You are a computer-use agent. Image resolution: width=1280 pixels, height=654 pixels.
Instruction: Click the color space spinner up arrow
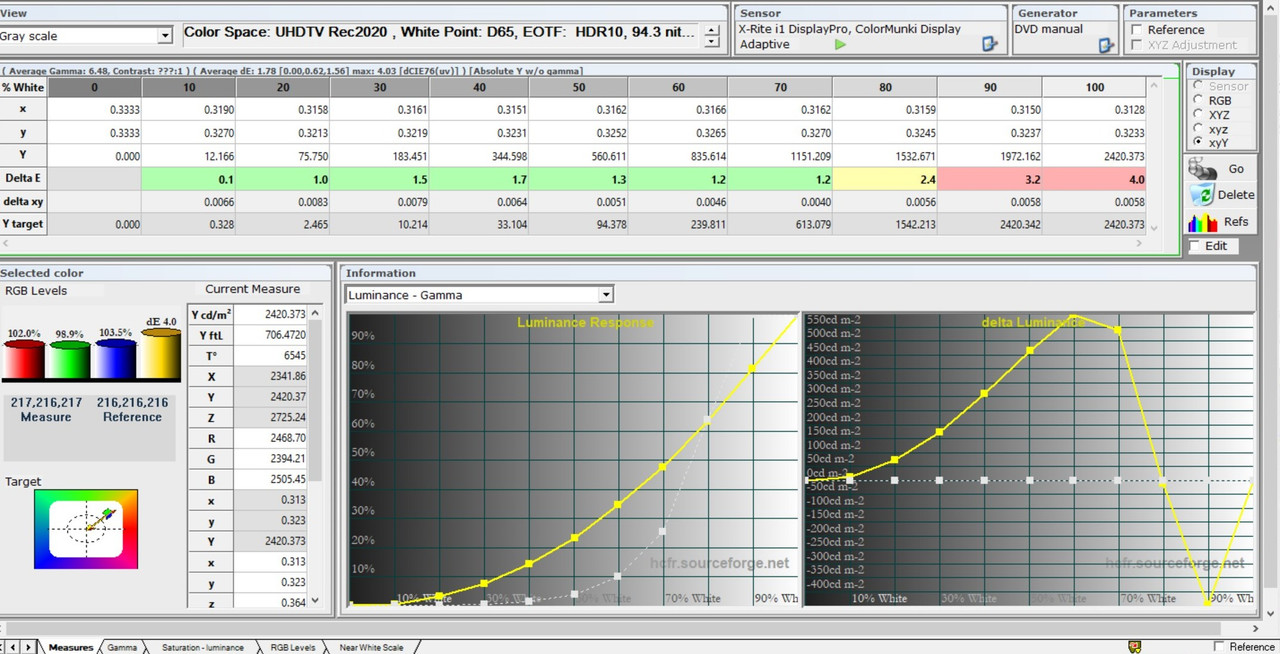pyautogui.click(x=712, y=30)
